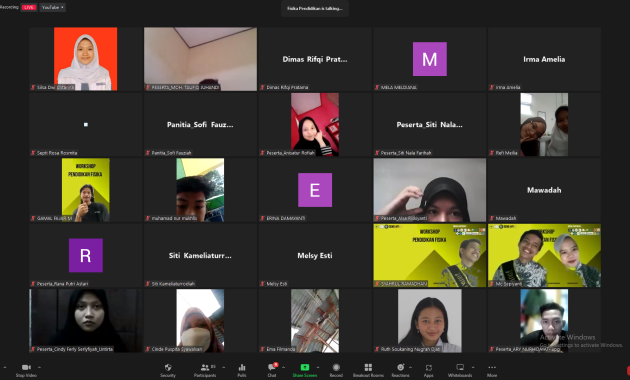
Task: Click the muted mic icon beside MELA MELDIANA label
Action: click(x=377, y=87)
